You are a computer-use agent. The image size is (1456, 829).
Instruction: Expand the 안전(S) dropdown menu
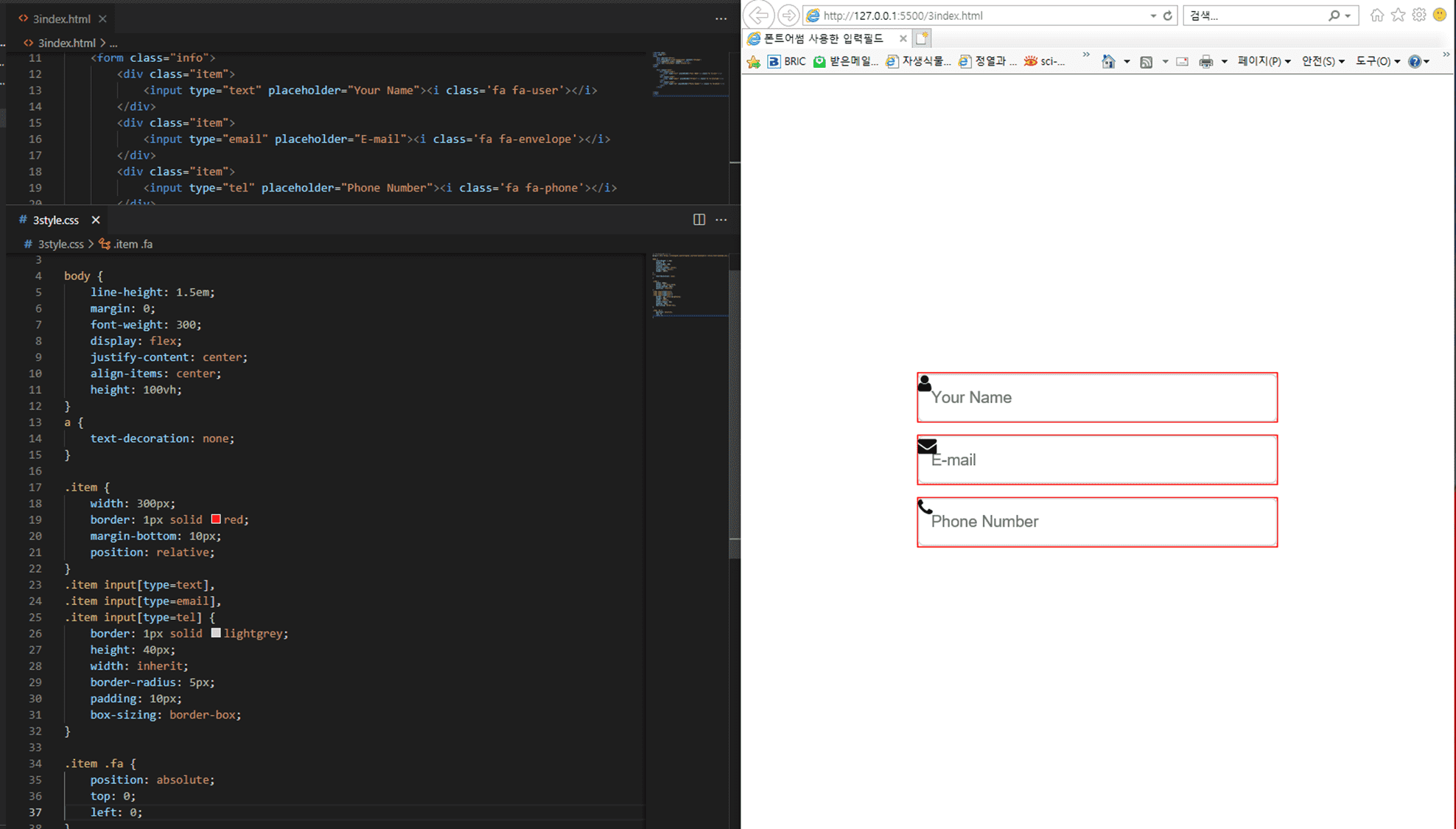(1323, 61)
